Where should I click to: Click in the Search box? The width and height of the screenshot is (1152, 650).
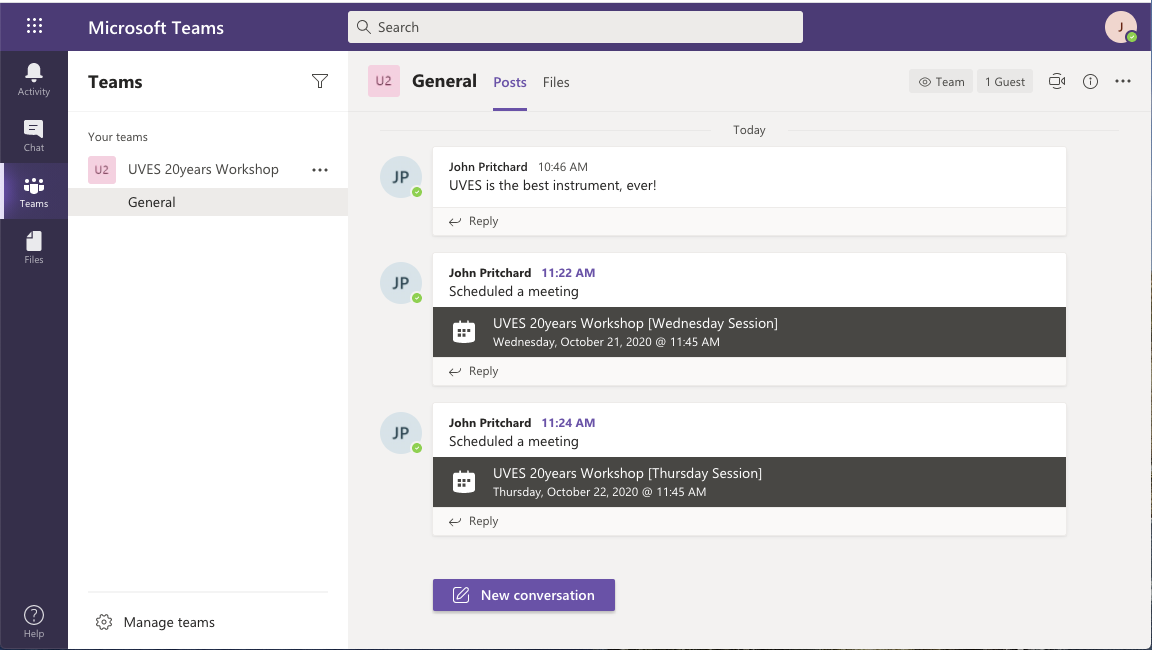pyautogui.click(x=575, y=27)
